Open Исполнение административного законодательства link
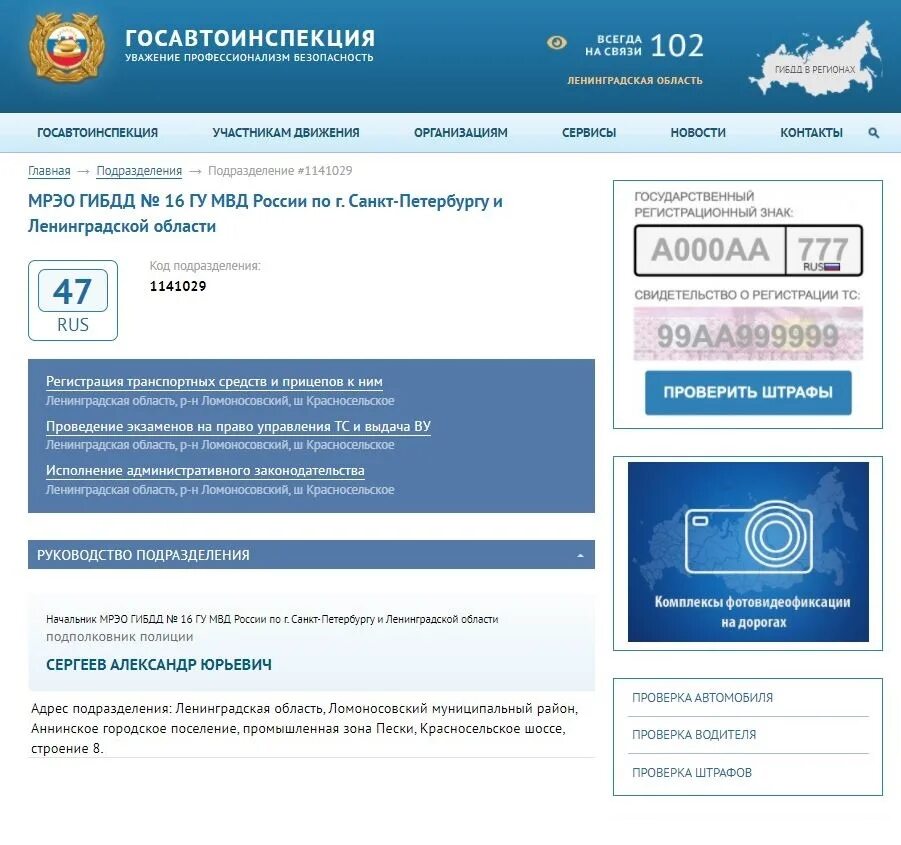 coord(205,470)
